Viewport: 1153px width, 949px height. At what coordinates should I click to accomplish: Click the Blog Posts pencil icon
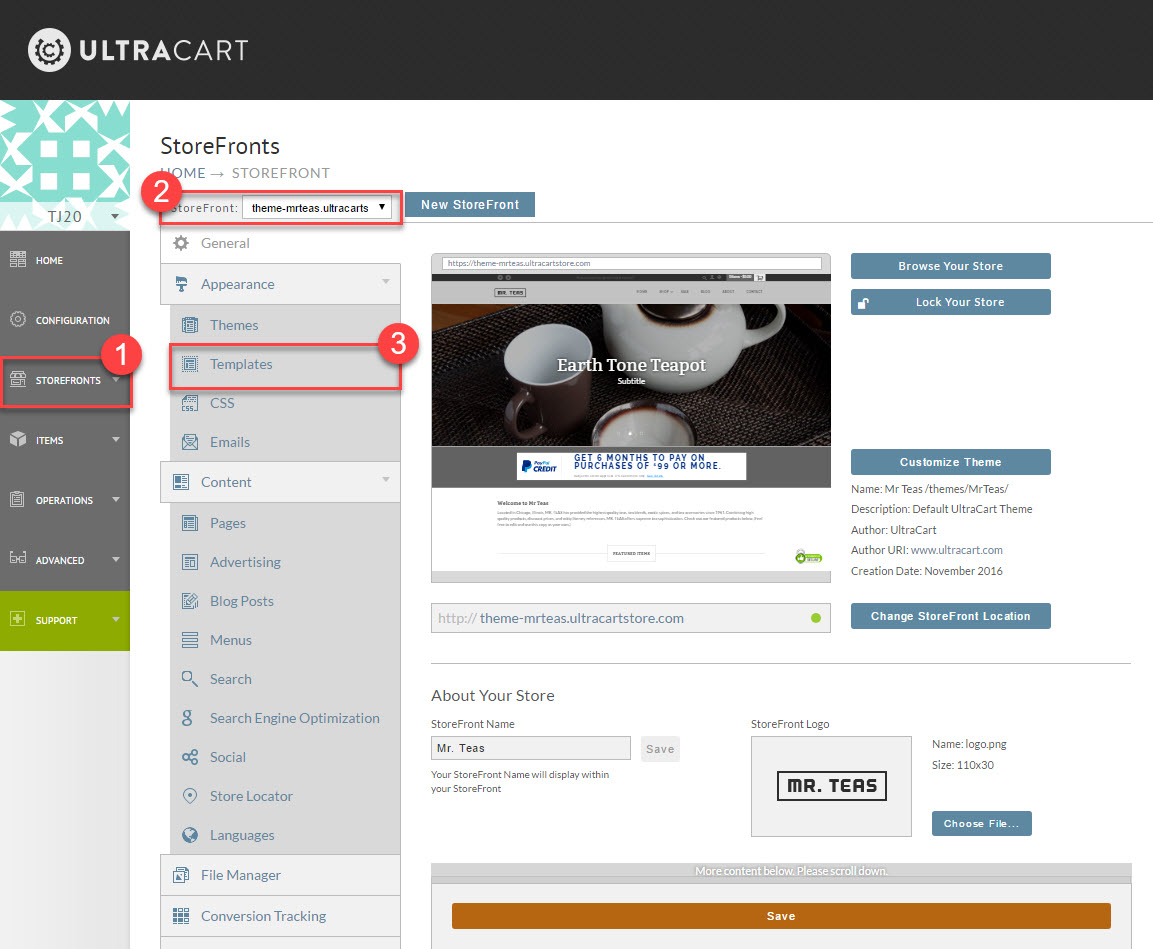point(190,601)
